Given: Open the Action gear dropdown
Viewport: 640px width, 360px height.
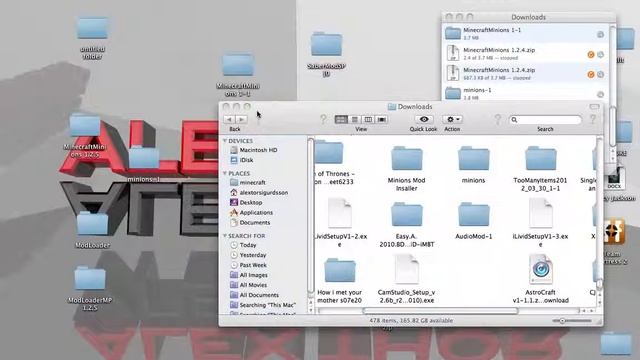Looking at the screenshot, I should (452, 119).
